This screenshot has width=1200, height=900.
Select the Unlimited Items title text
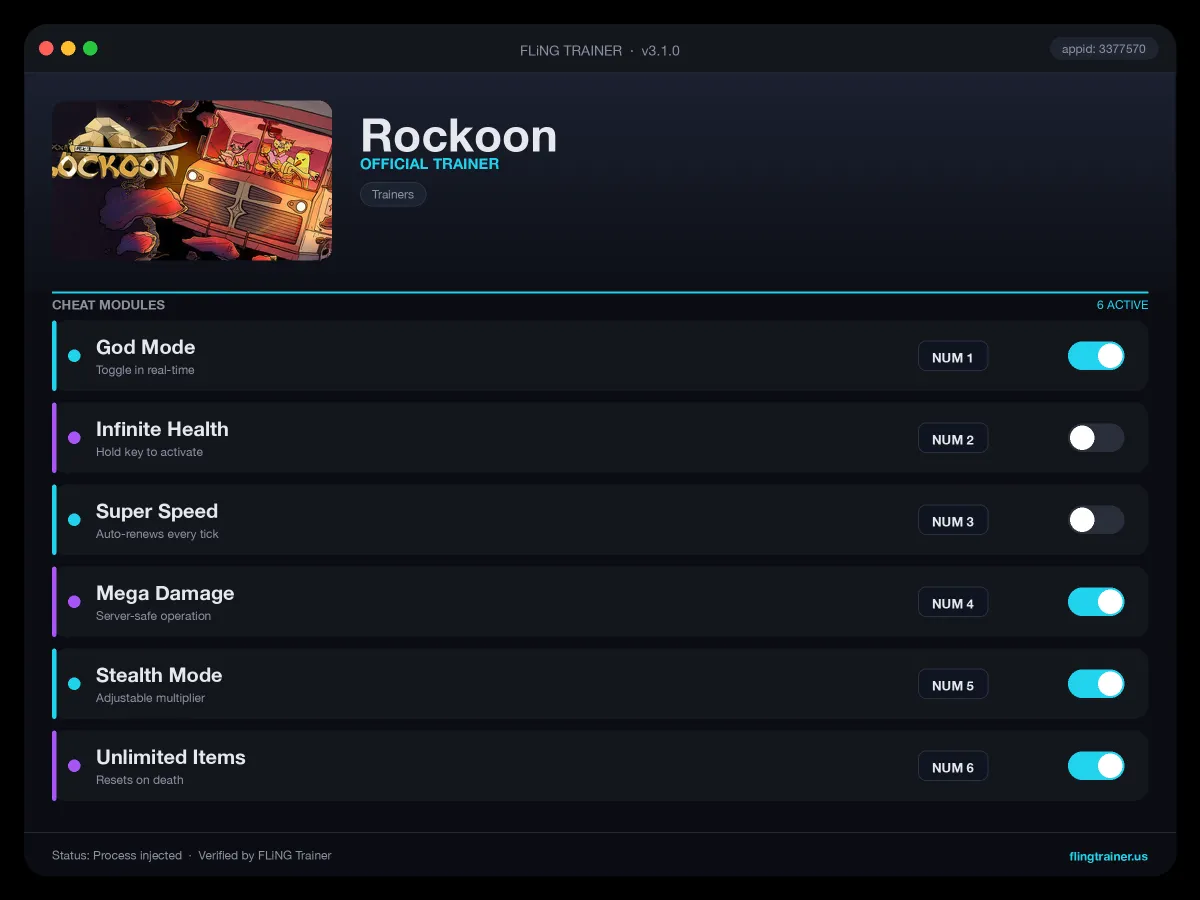pos(171,757)
